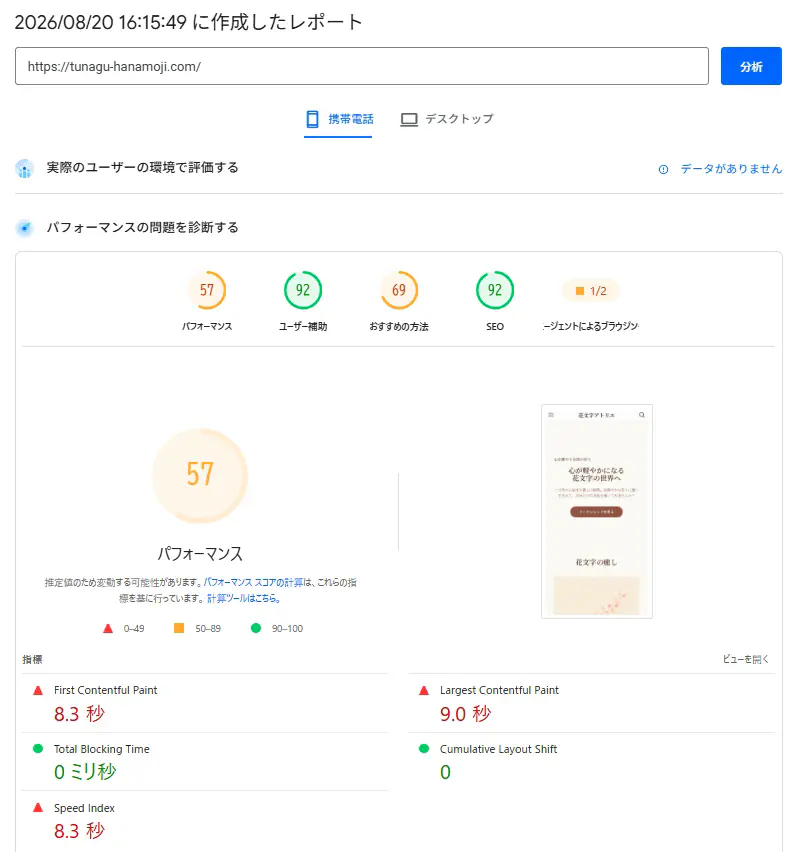Click the 0 ミリ秒 value

(x=85, y=772)
